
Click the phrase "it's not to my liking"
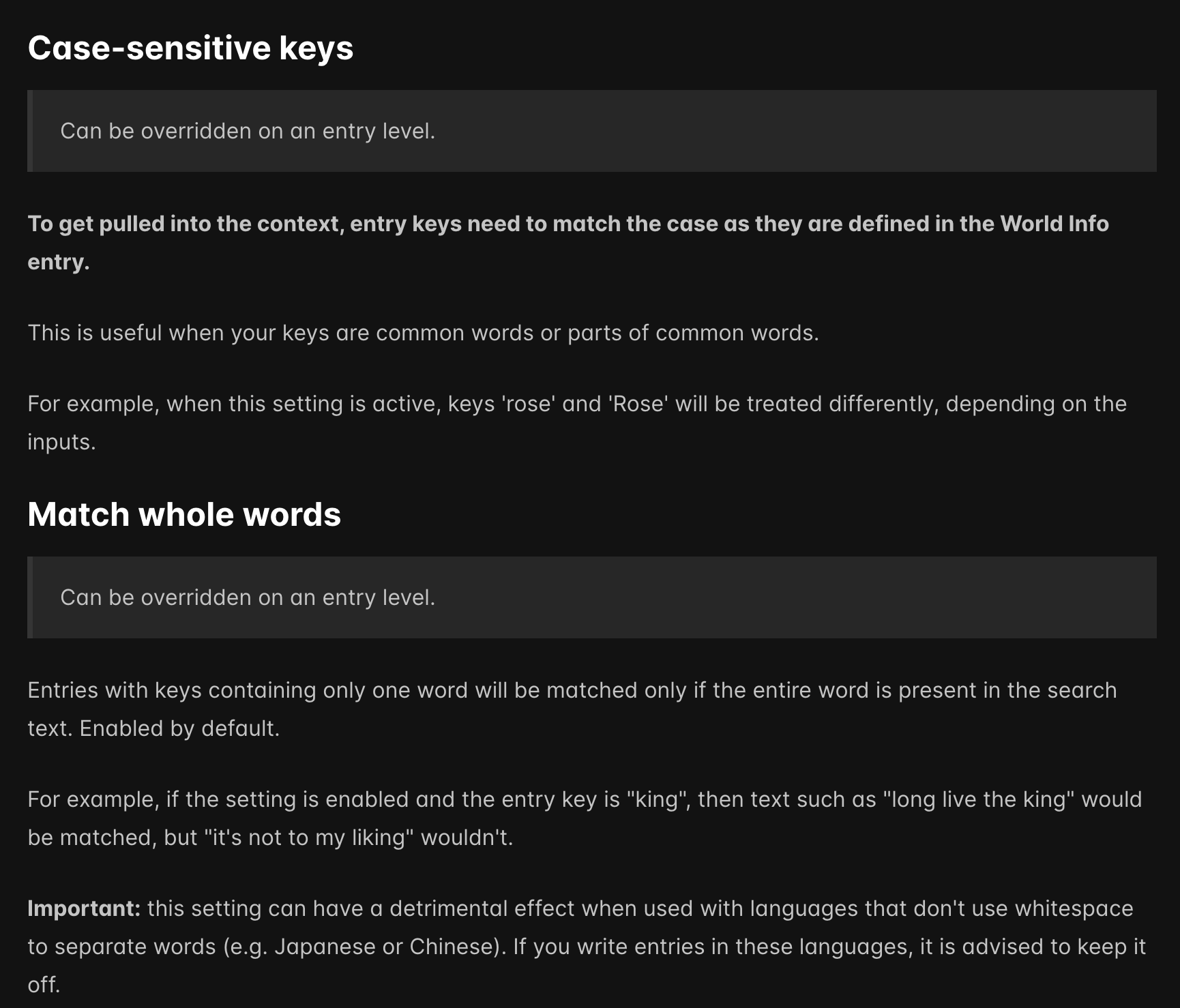click(x=309, y=837)
